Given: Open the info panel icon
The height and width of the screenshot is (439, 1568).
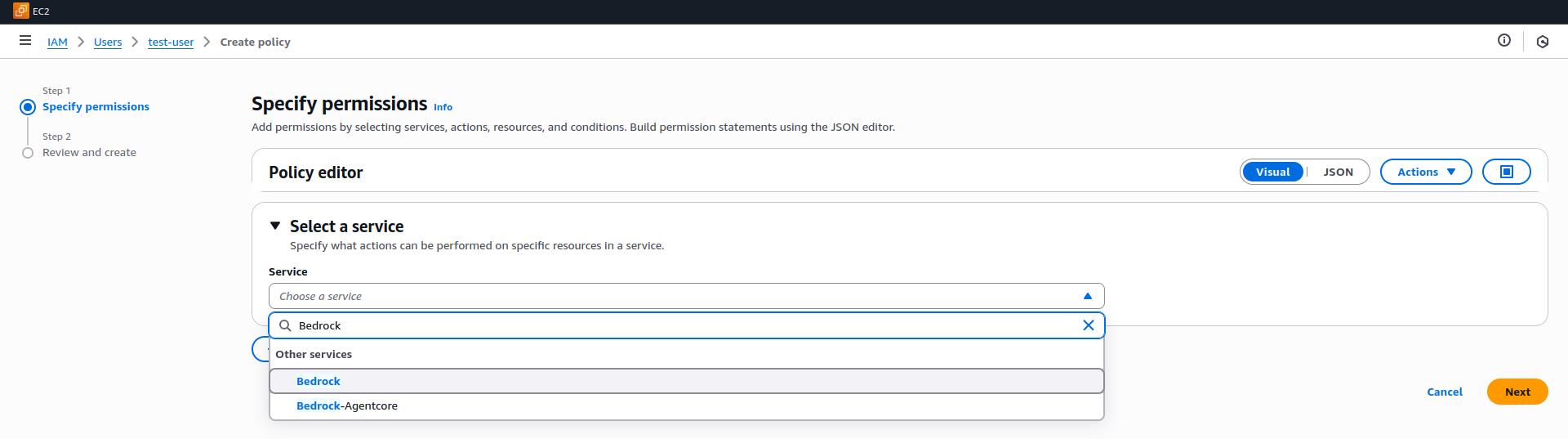Looking at the screenshot, I should (x=1503, y=41).
